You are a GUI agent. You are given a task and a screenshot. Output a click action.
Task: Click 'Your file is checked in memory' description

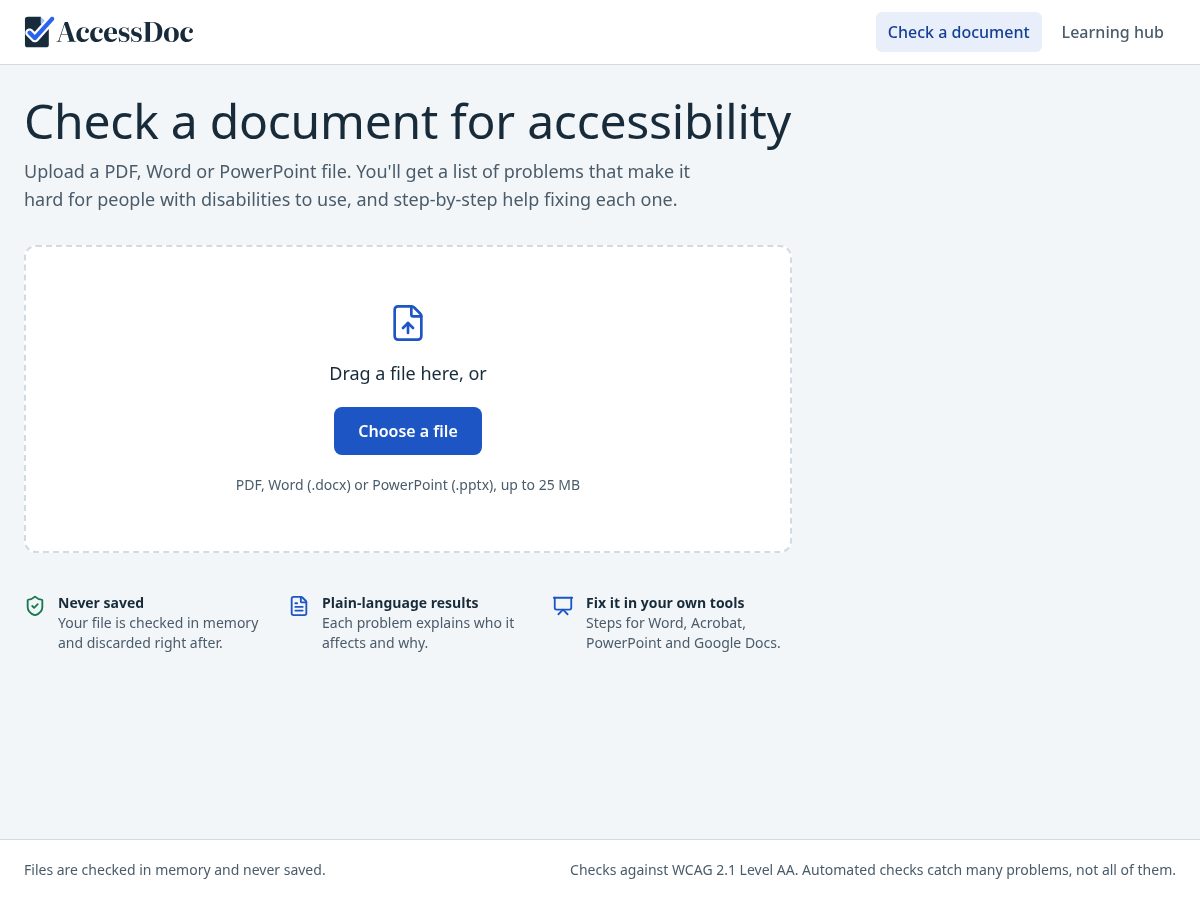pyautogui.click(x=158, y=633)
